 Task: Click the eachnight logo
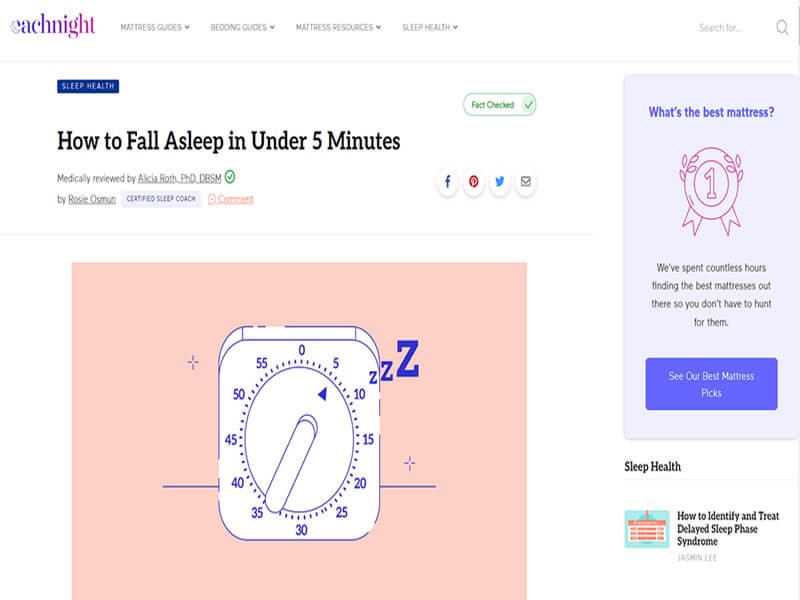pos(53,25)
